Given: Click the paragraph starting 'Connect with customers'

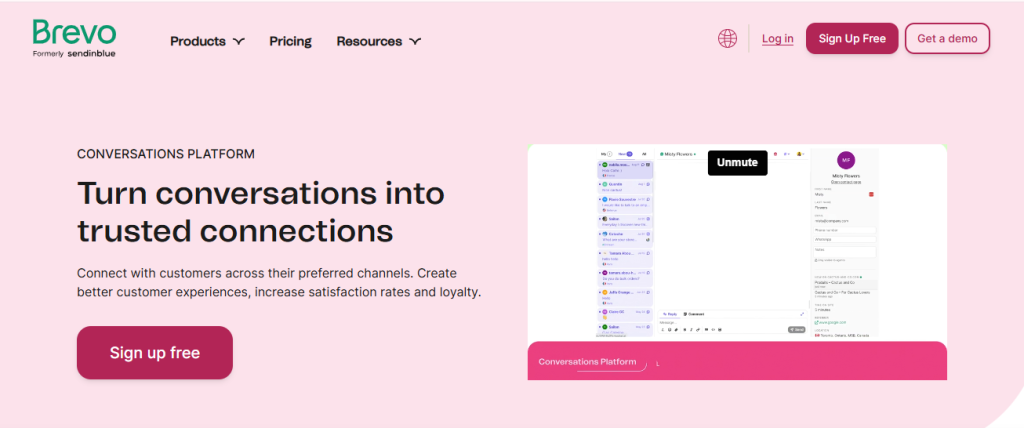Looking at the screenshot, I should (x=279, y=282).
